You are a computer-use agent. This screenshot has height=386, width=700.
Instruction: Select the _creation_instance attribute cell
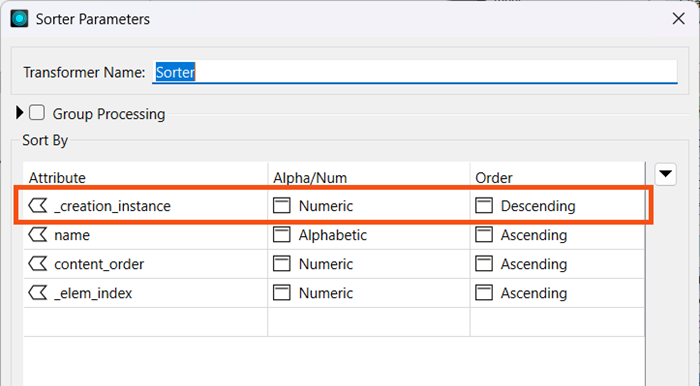(x=146, y=206)
